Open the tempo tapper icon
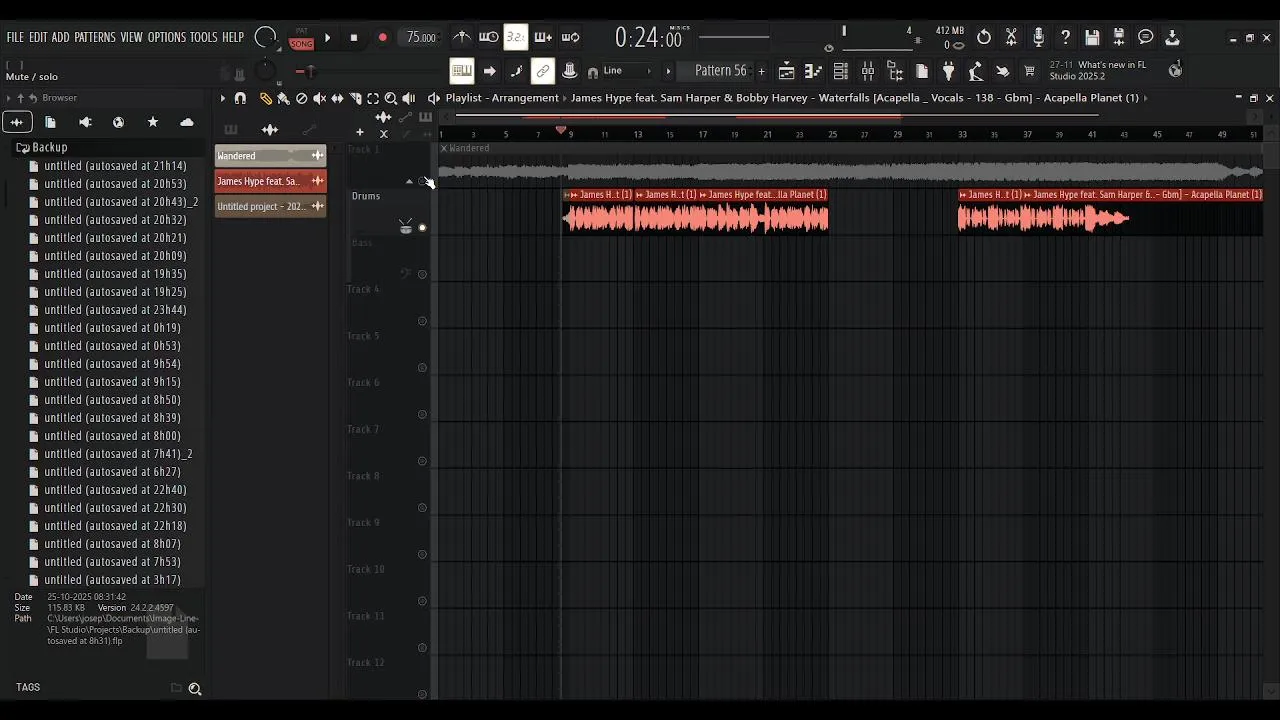Image resolution: width=1280 pixels, height=720 pixels. 975,71
